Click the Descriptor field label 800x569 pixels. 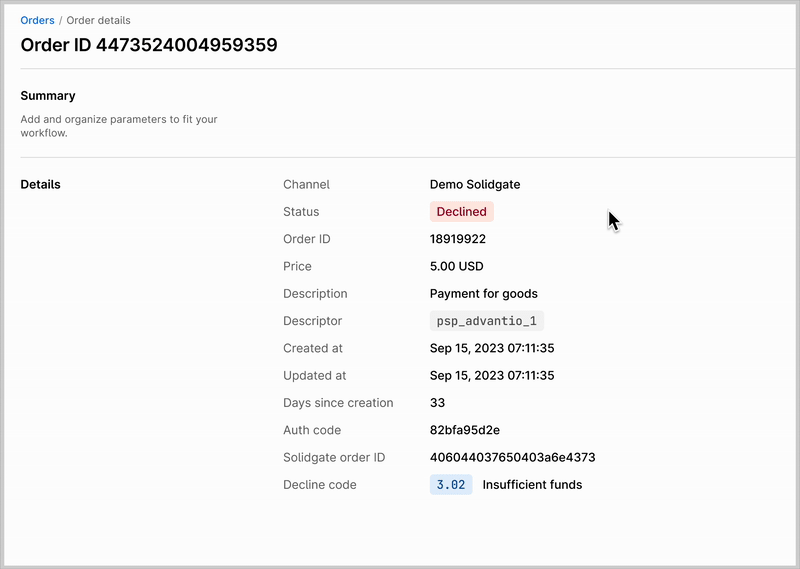pyautogui.click(x=312, y=321)
